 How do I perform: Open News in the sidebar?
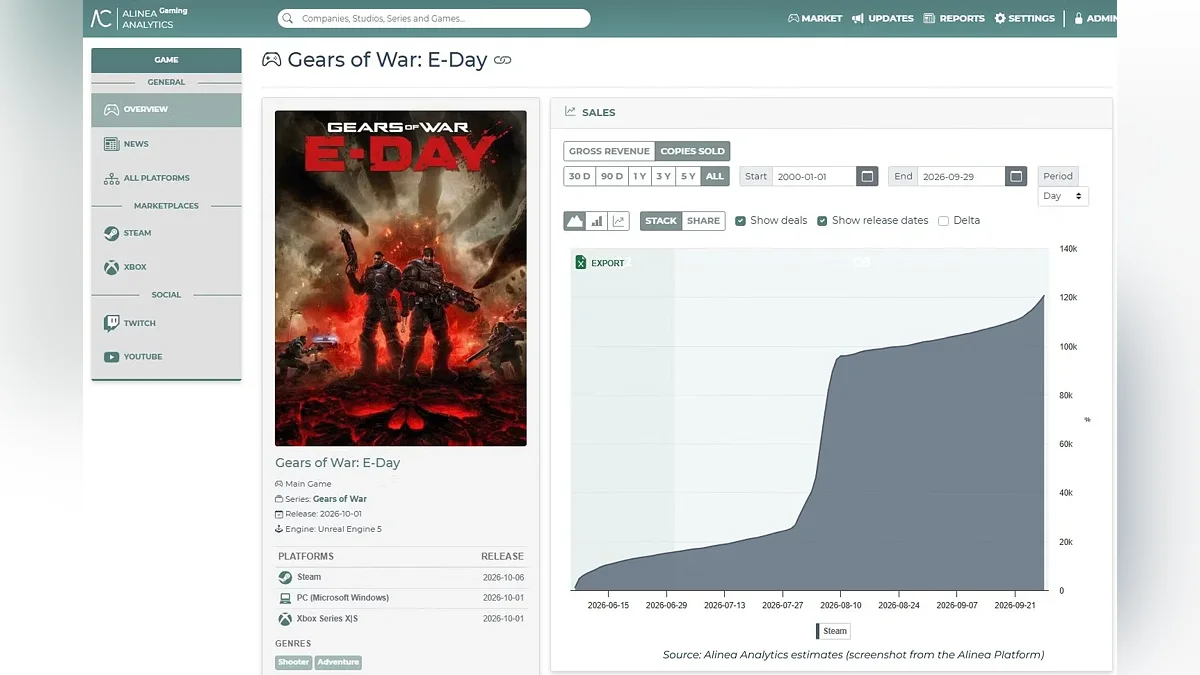click(166, 144)
